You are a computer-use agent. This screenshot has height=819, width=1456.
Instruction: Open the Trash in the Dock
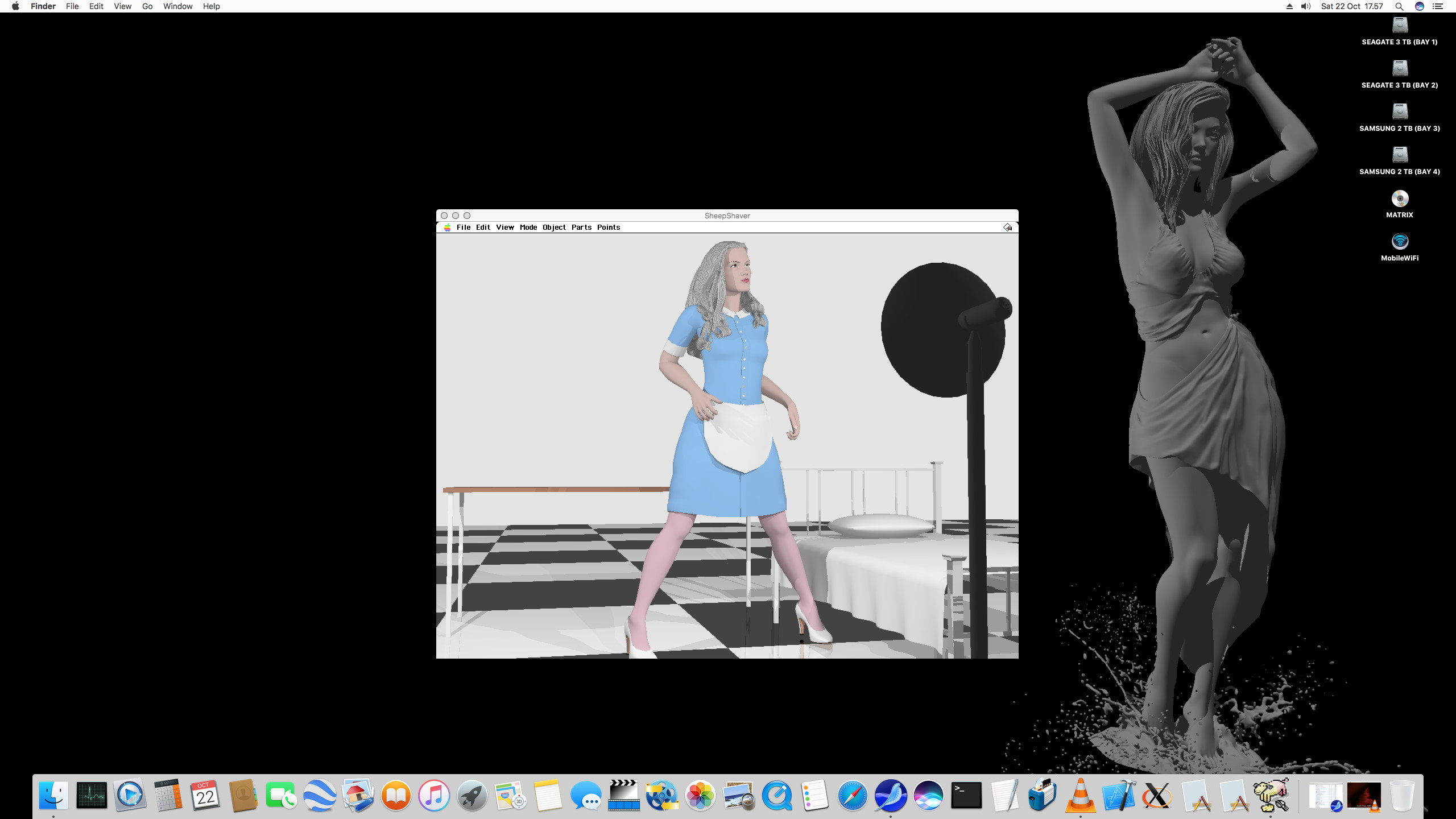pos(1402,795)
